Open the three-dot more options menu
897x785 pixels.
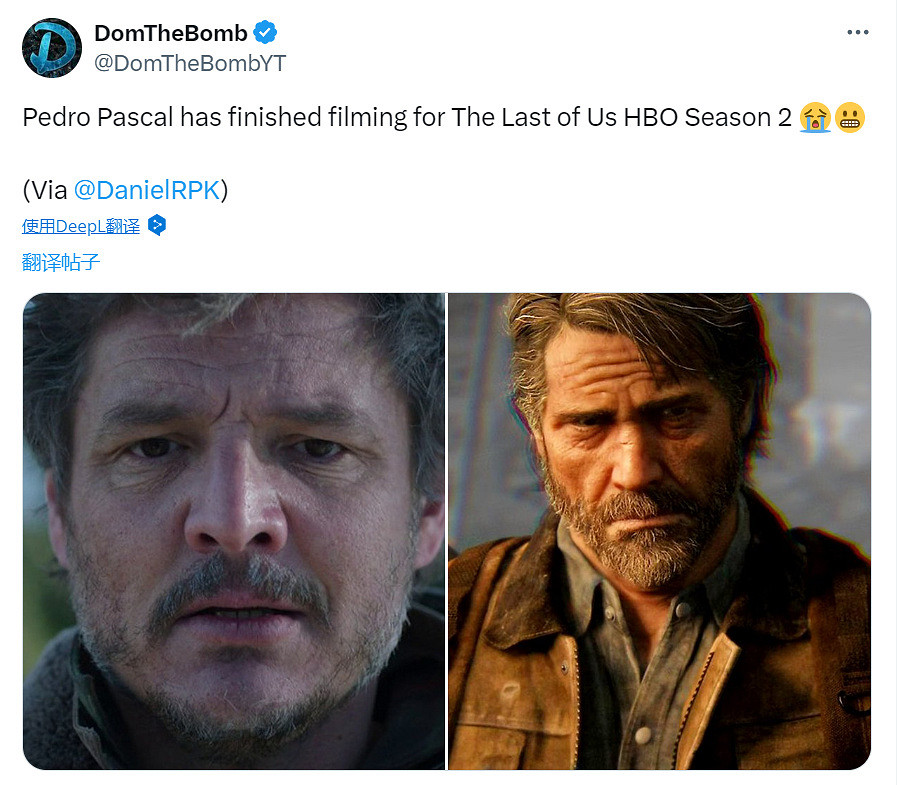pos(857,32)
